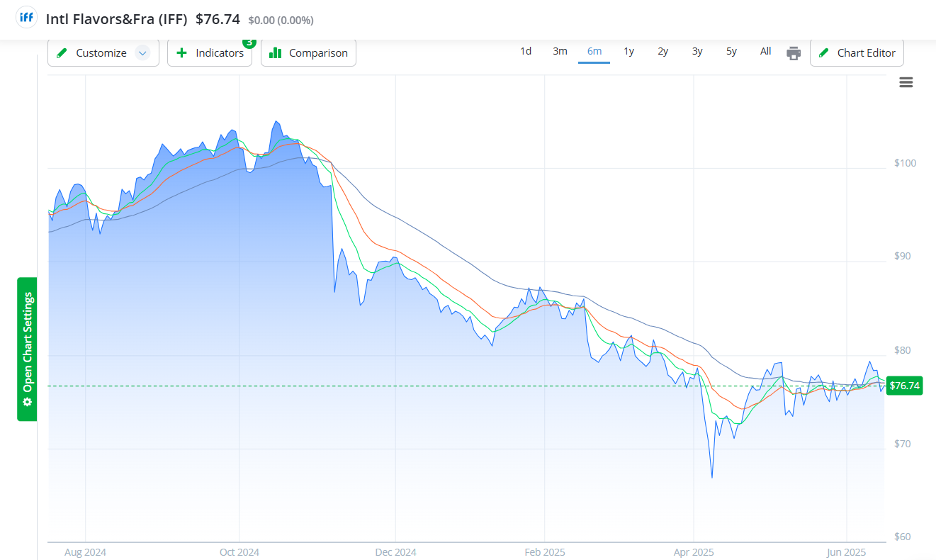The image size is (936, 560).
Task: Select the All time range
Action: 765,51
